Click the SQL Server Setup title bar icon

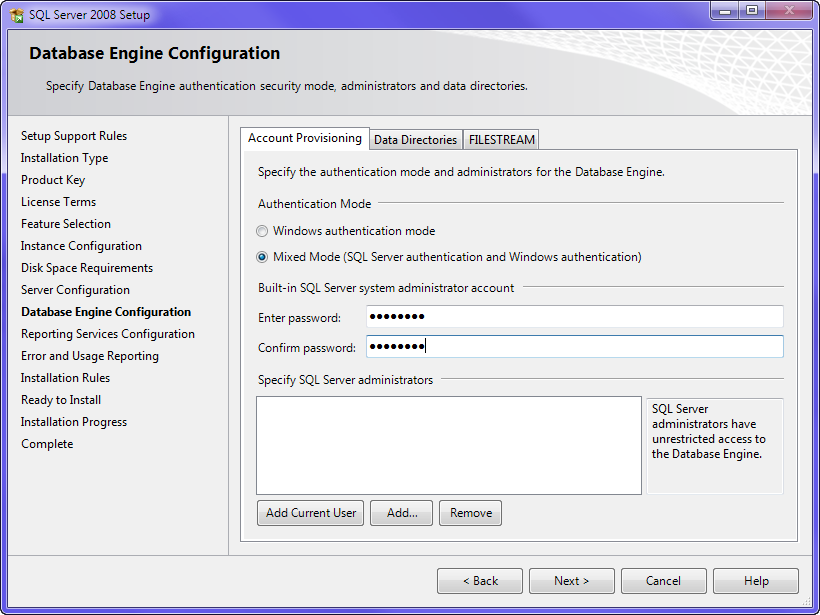pyautogui.click(x=17, y=15)
